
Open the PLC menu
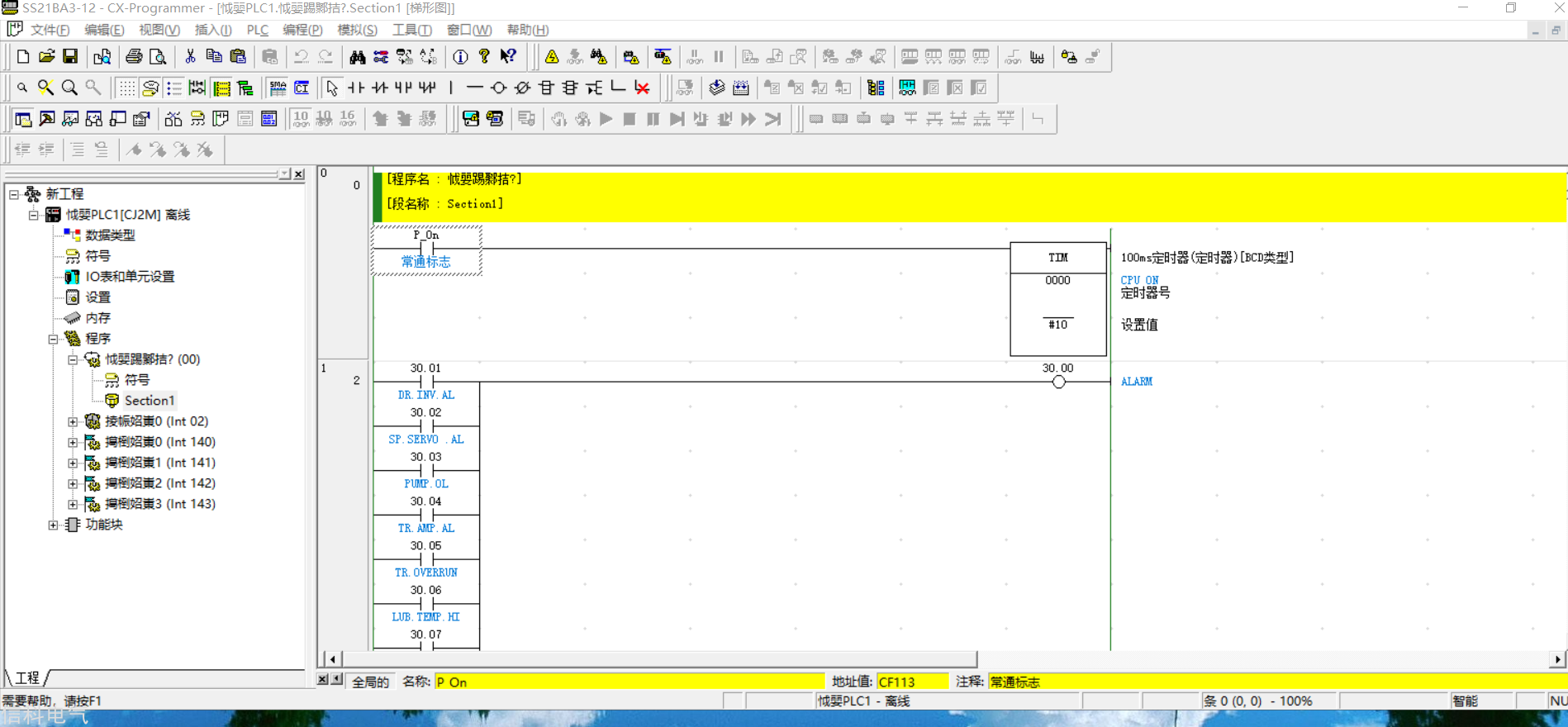(258, 30)
